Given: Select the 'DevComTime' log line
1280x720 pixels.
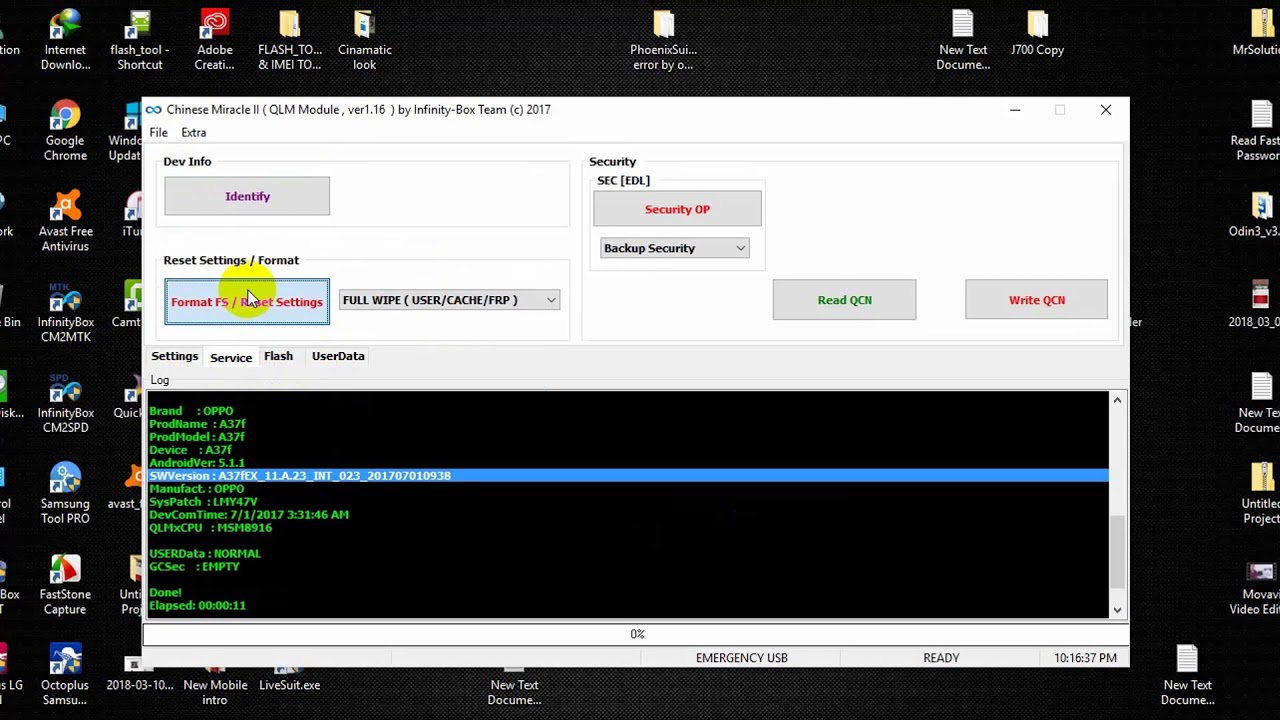Looking at the screenshot, I should coord(249,515).
